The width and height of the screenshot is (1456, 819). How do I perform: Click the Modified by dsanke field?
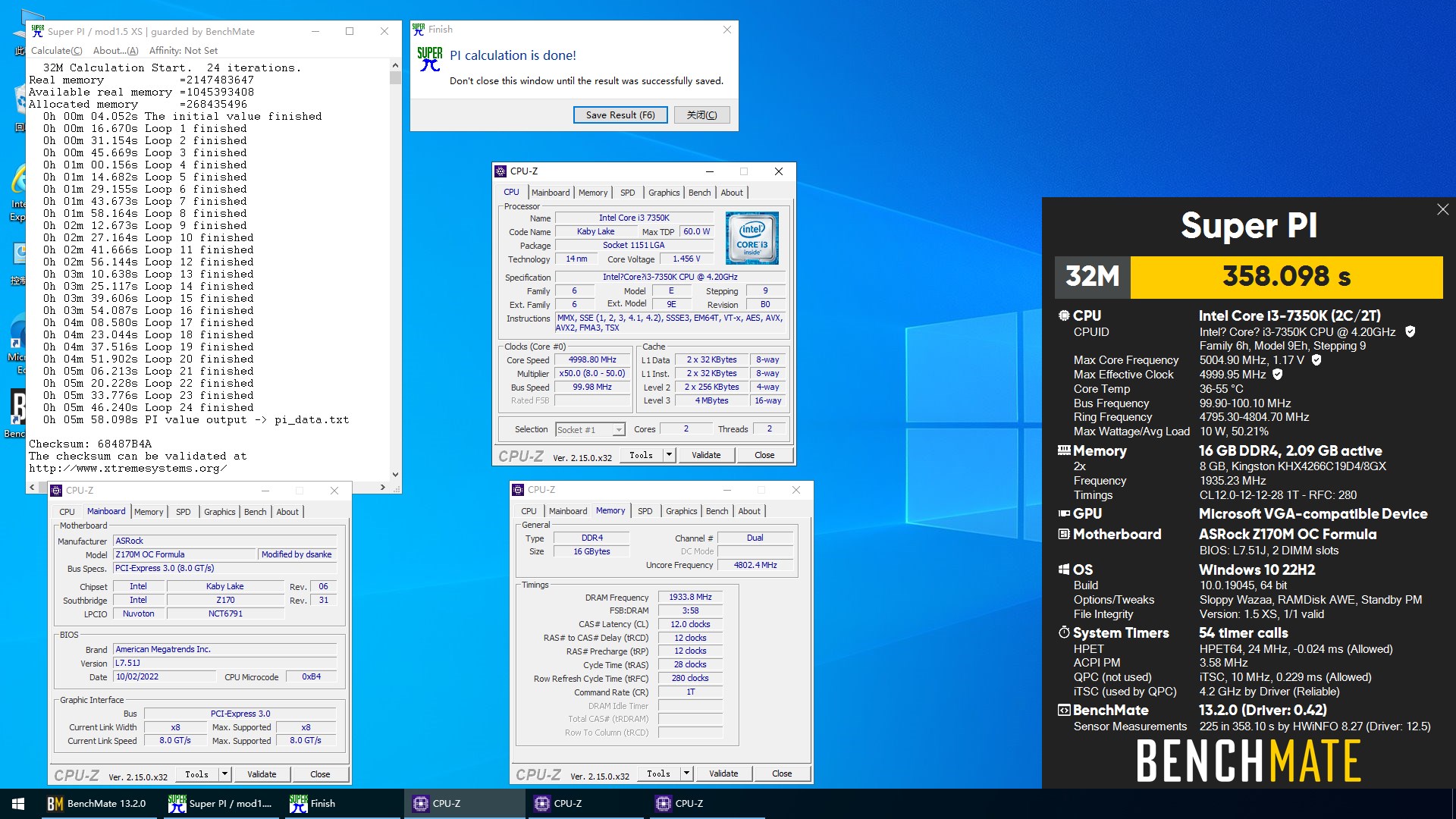(297, 555)
